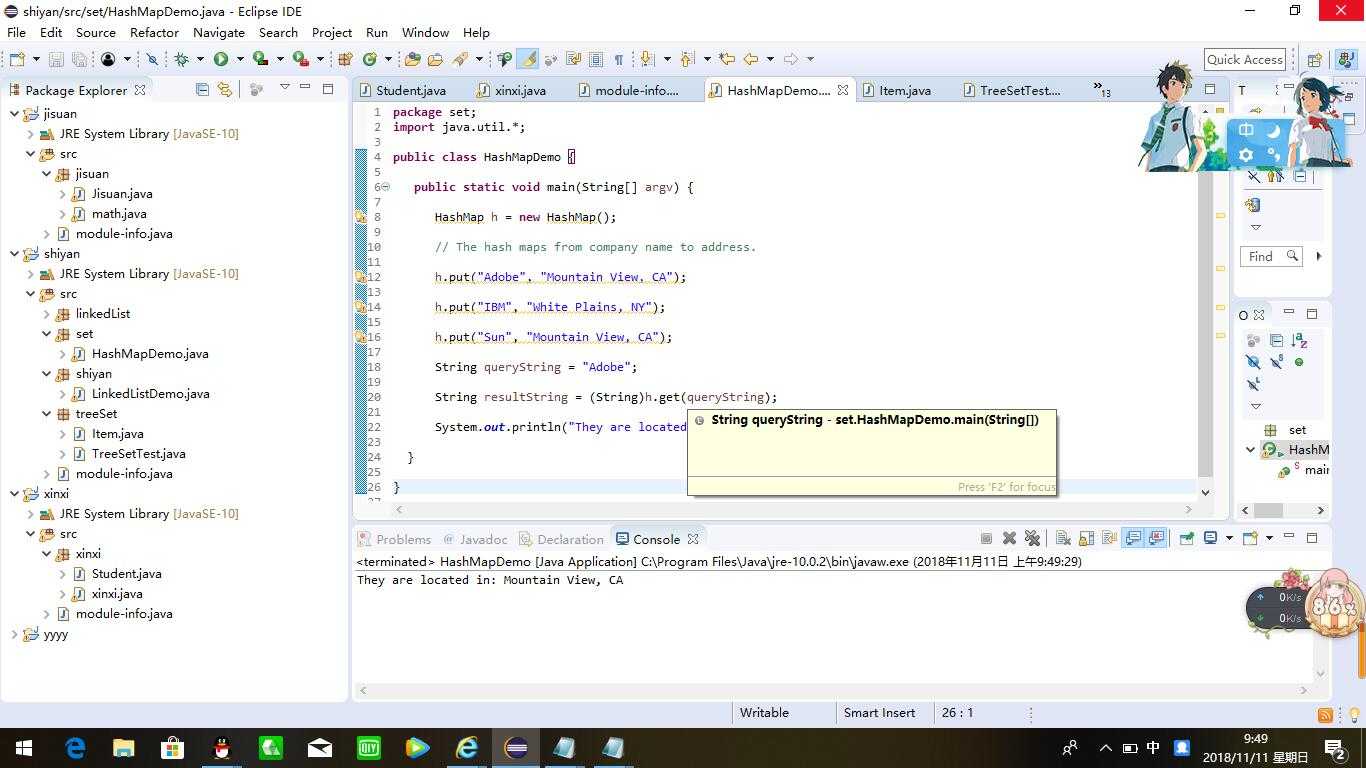The height and width of the screenshot is (768, 1366).
Task: Open the Windows Start menu
Action: point(24,747)
